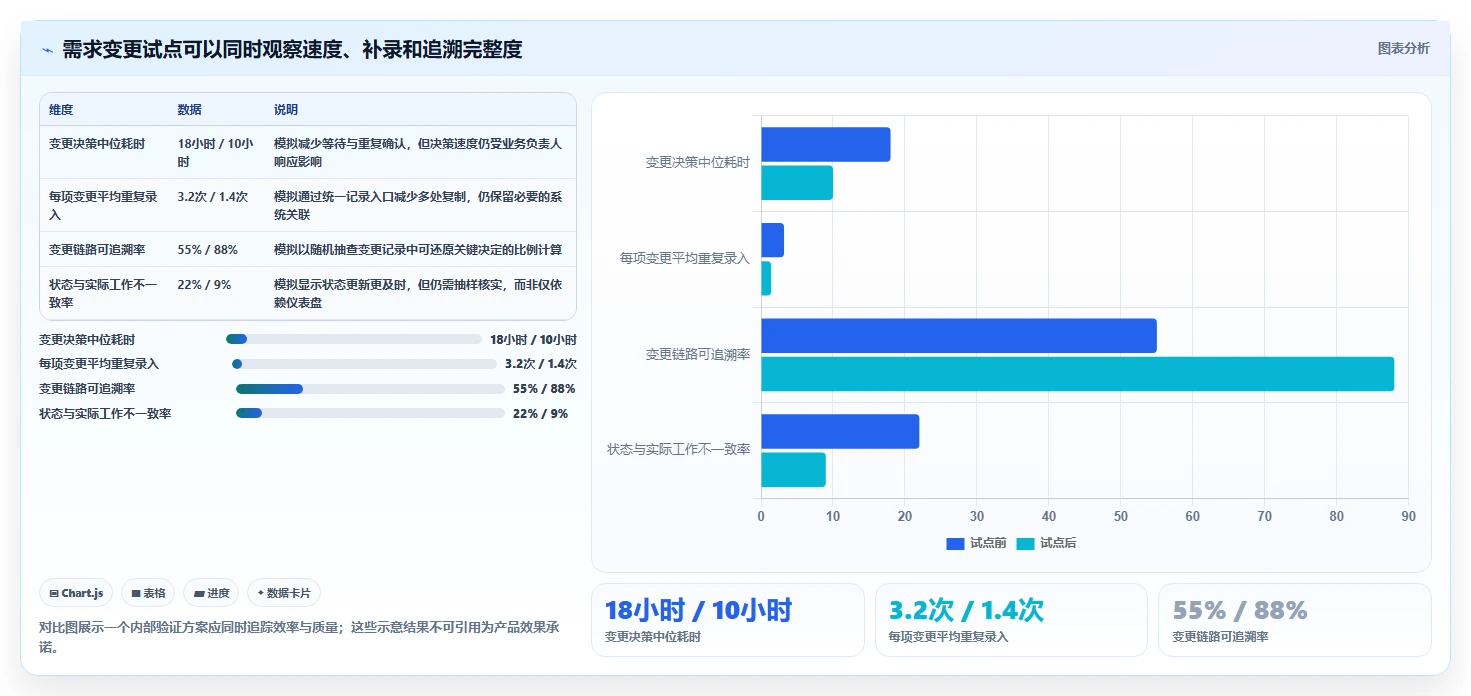Click the 每项变更平均重复录入 progress bar

(x=364, y=364)
